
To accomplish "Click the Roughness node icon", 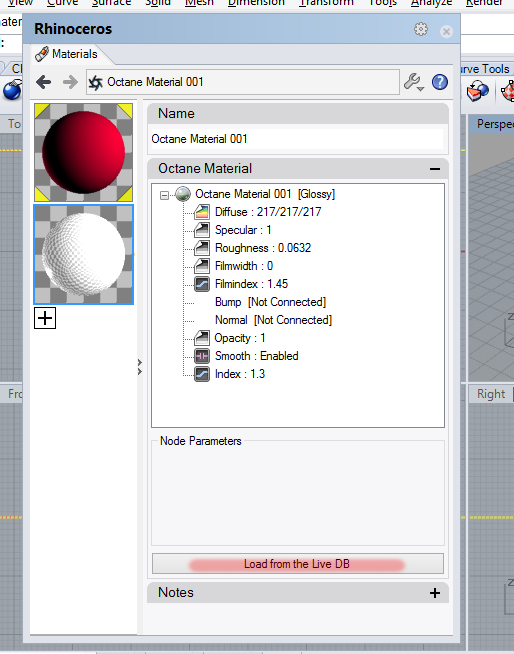I will (202, 248).
